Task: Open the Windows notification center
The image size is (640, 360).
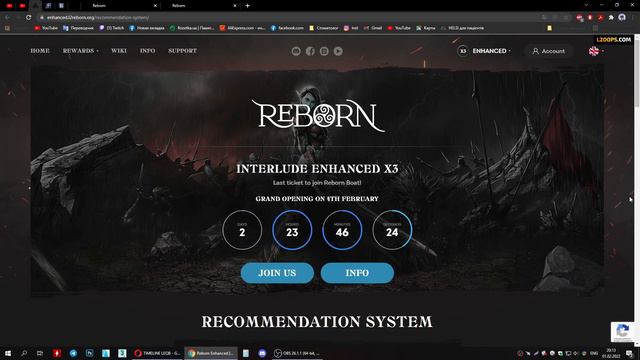Action: 629,353
